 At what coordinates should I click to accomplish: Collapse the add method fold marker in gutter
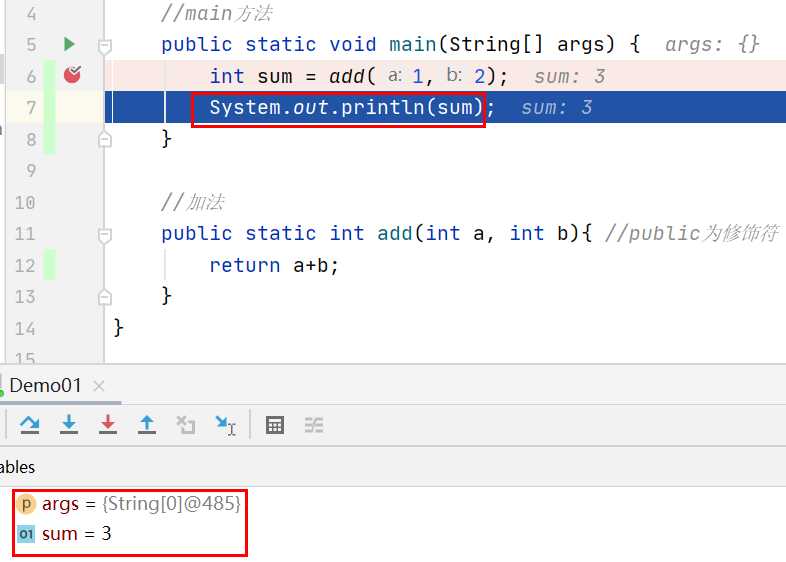coord(105,235)
